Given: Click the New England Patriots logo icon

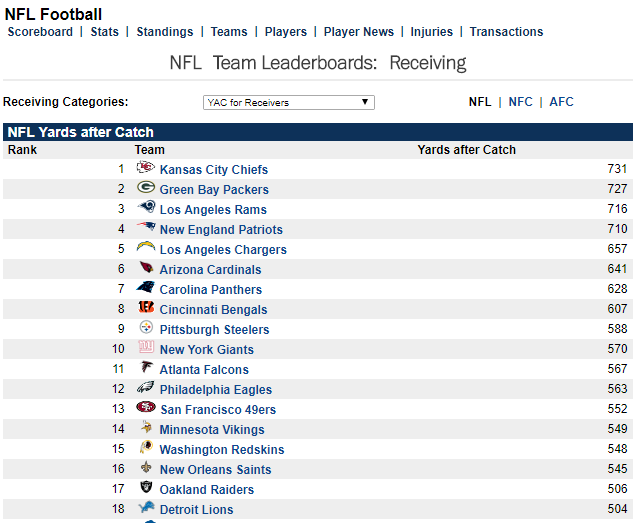Looking at the screenshot, I should click(146, 227).
